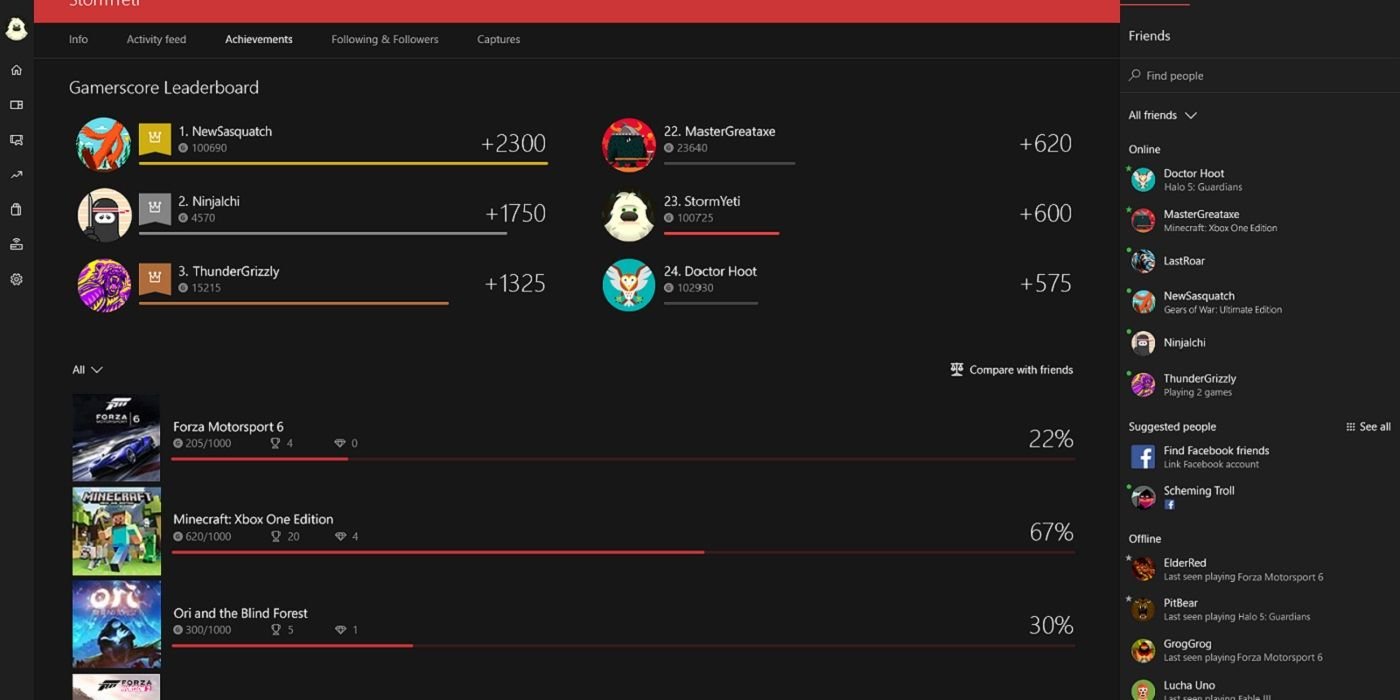The image size is (1400, 700).
Task: Open the Settings gear in sidebar
Action: (x=16, y=280)
